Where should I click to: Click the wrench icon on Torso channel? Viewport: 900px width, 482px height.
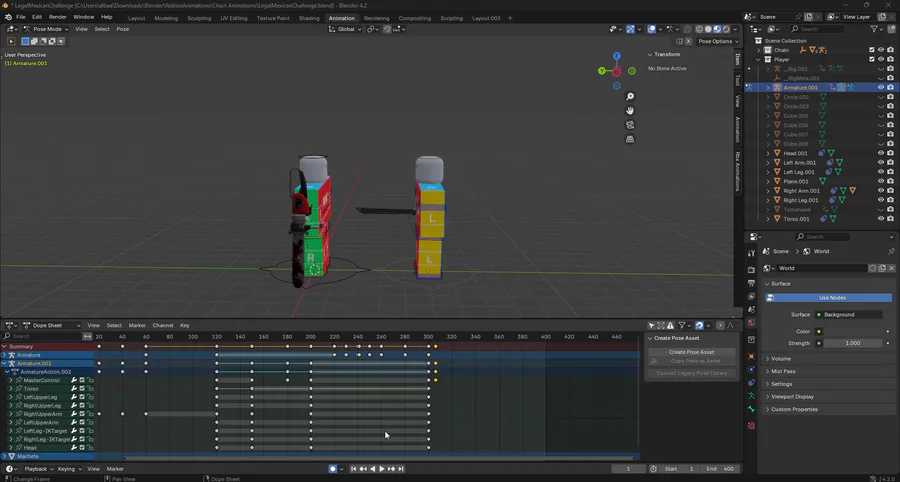[74, 388]
